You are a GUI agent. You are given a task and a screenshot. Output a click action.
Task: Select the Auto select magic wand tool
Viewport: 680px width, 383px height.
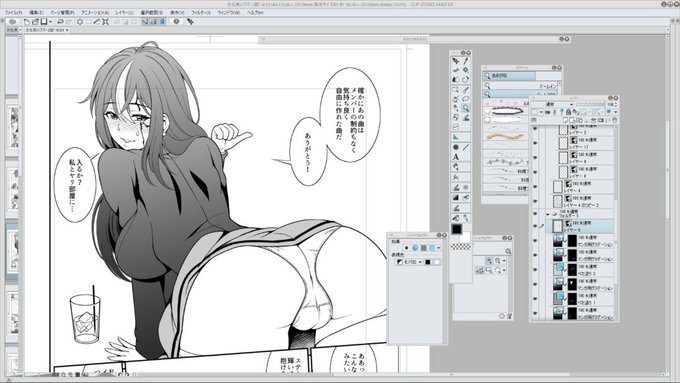point(465,70)
